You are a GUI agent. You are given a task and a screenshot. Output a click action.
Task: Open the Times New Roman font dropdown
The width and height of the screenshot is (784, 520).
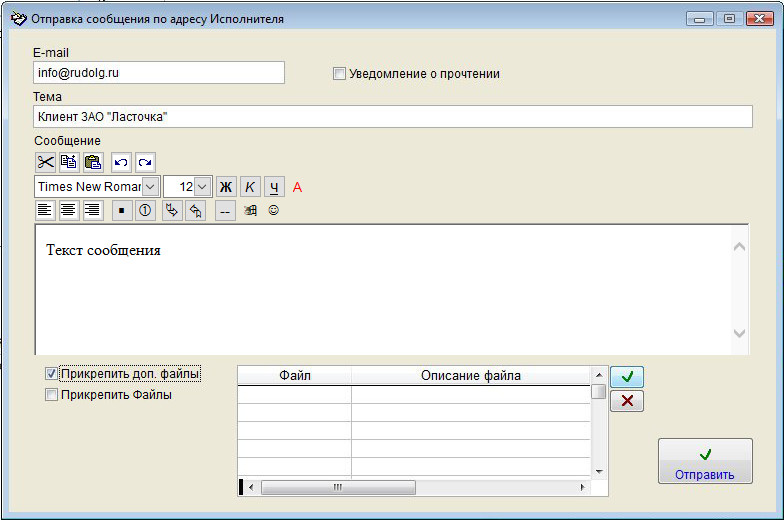point(151,187)
